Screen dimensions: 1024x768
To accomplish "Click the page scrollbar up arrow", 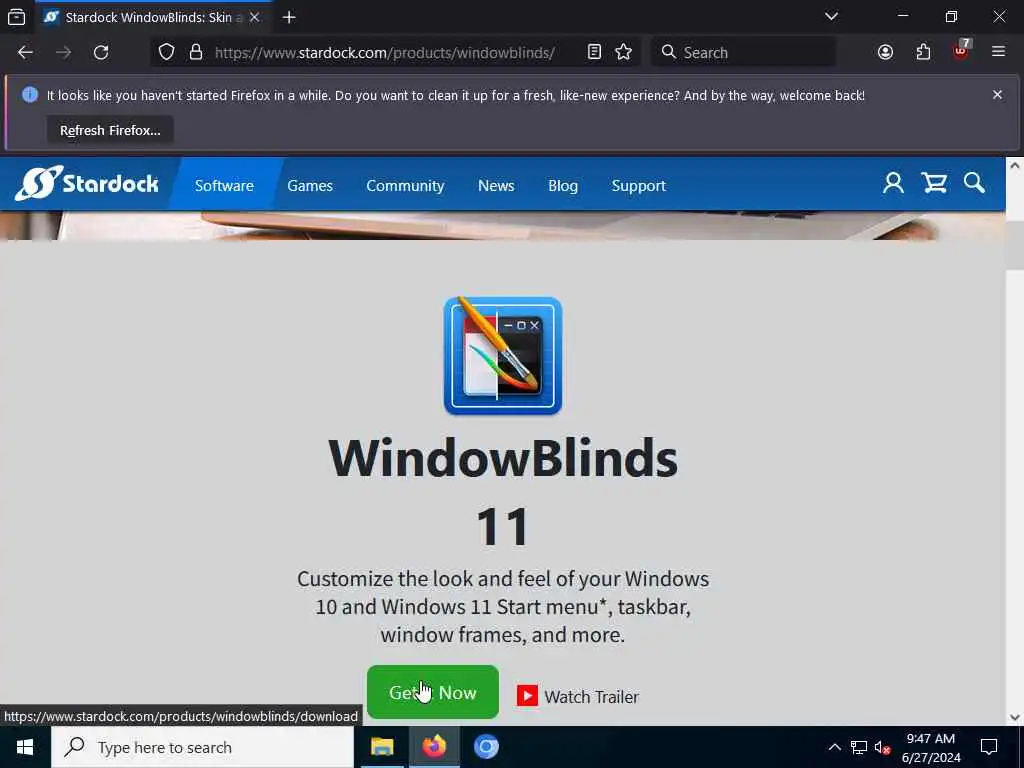I will coord(1015,166).
